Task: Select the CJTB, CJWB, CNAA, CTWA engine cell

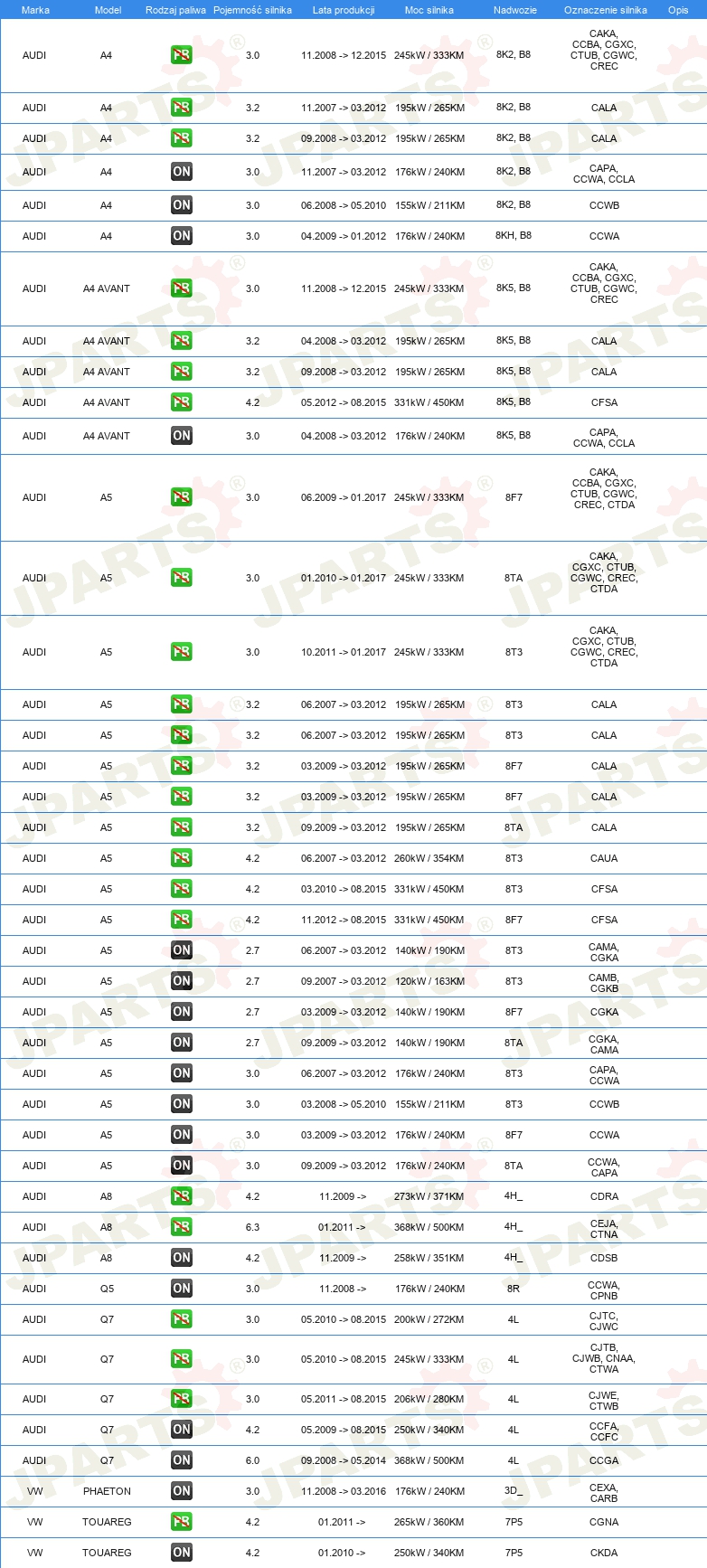Action: coord(604,1358)
